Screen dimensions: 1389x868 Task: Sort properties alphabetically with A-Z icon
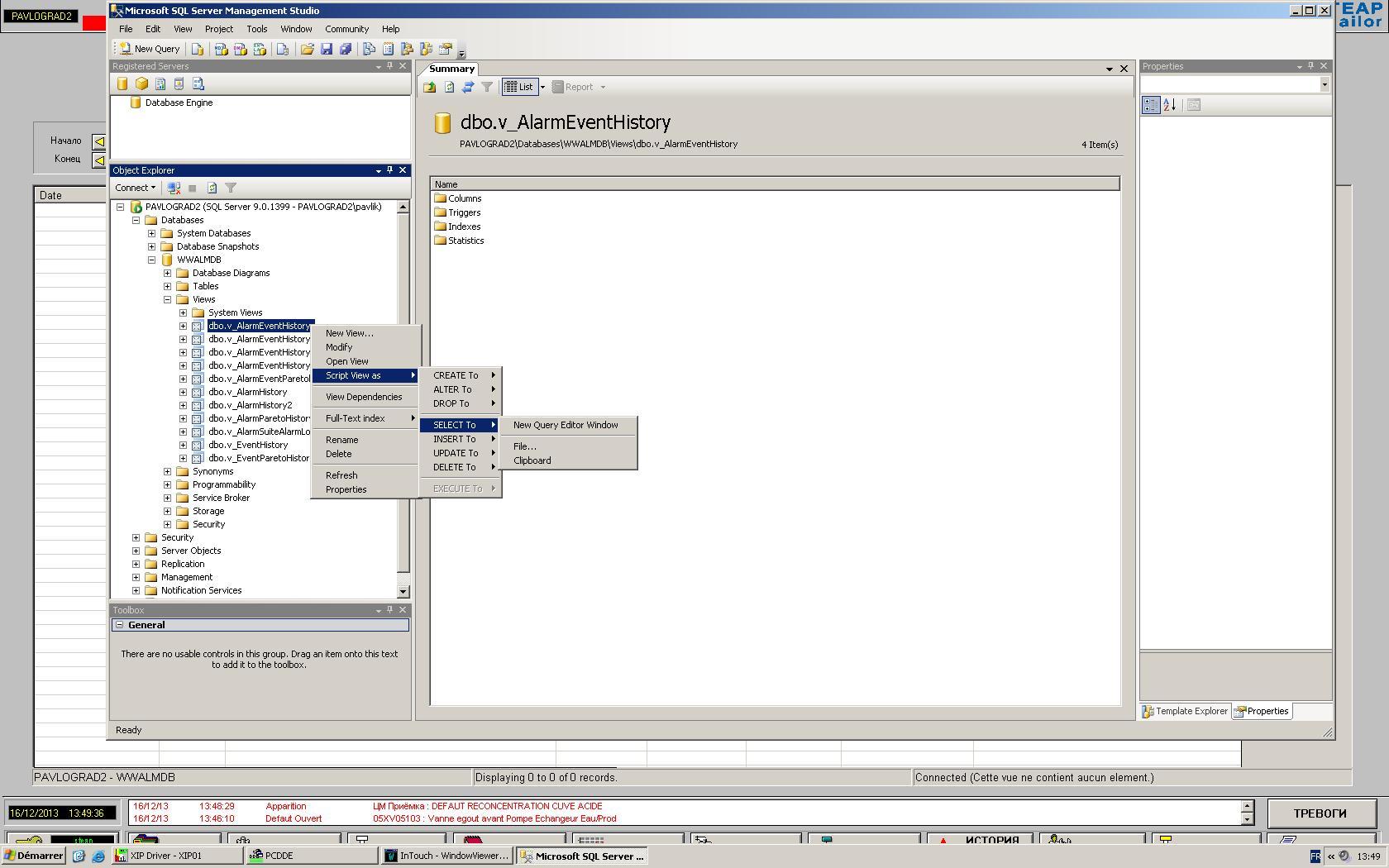pos(1170,105)
